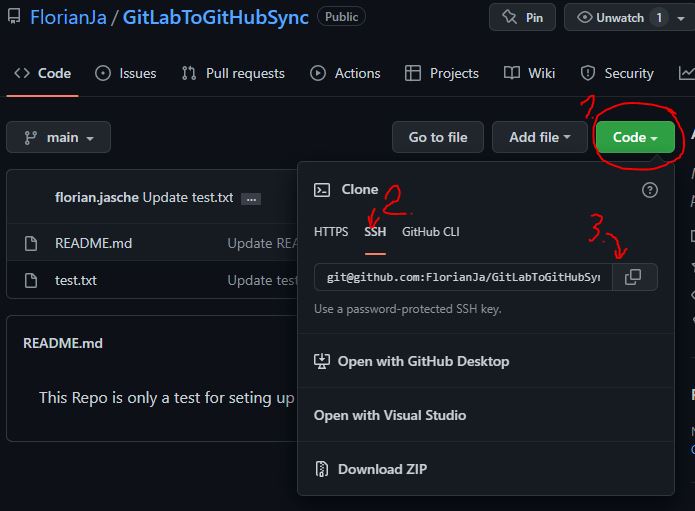The image size is (695, 511).
Task: Select the HTTPS clone tab
Action: pyautogui.click(x=331, y=232)
